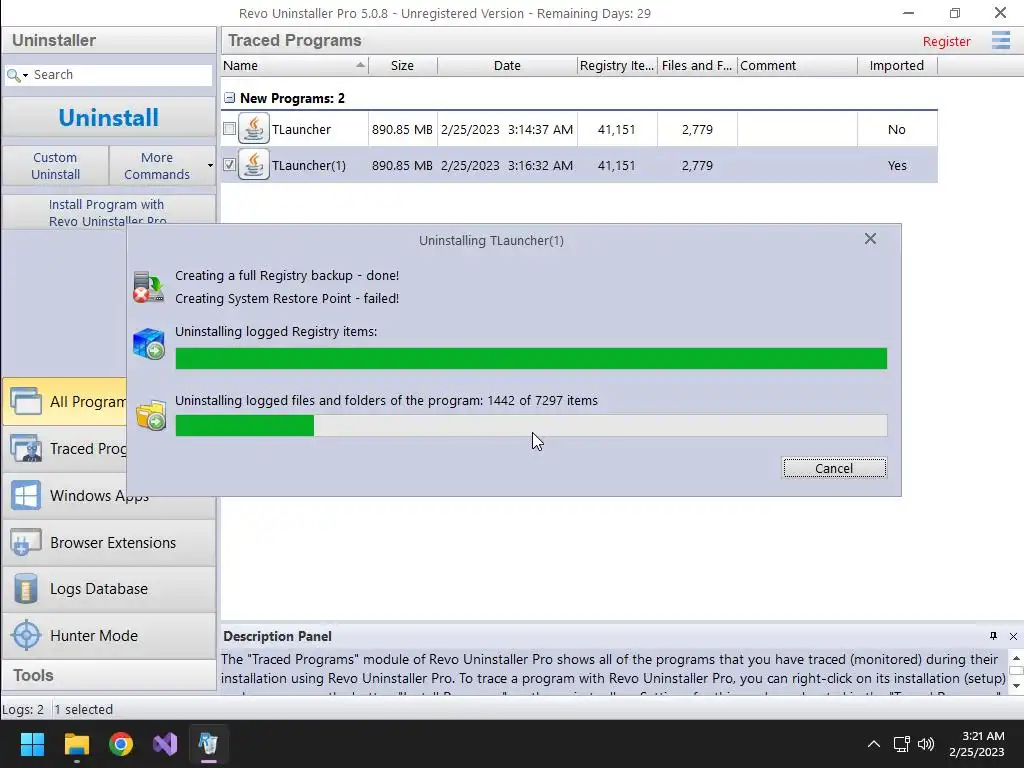This screenshot has height=768, width=1024.
Task: Sort by the Size column
Action: [402, 65]
